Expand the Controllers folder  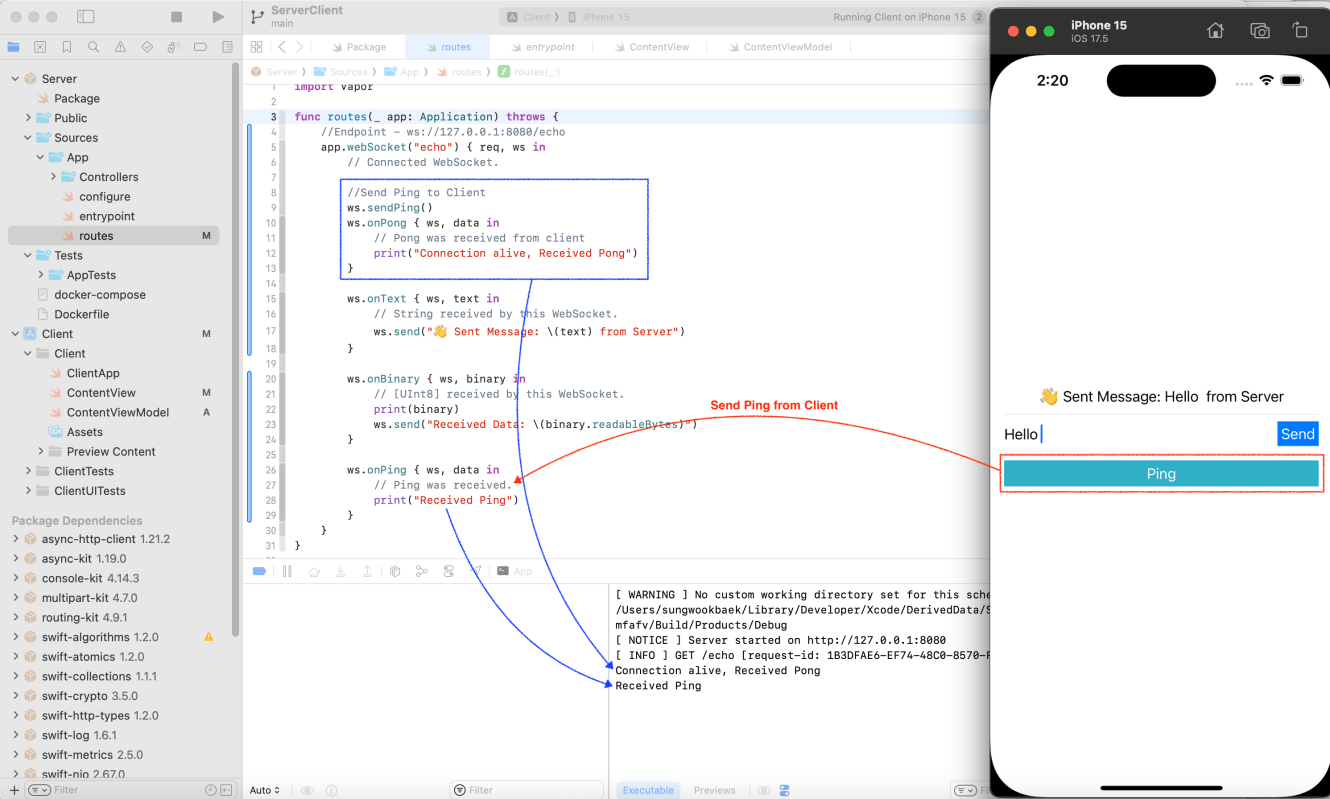point(54,177)
